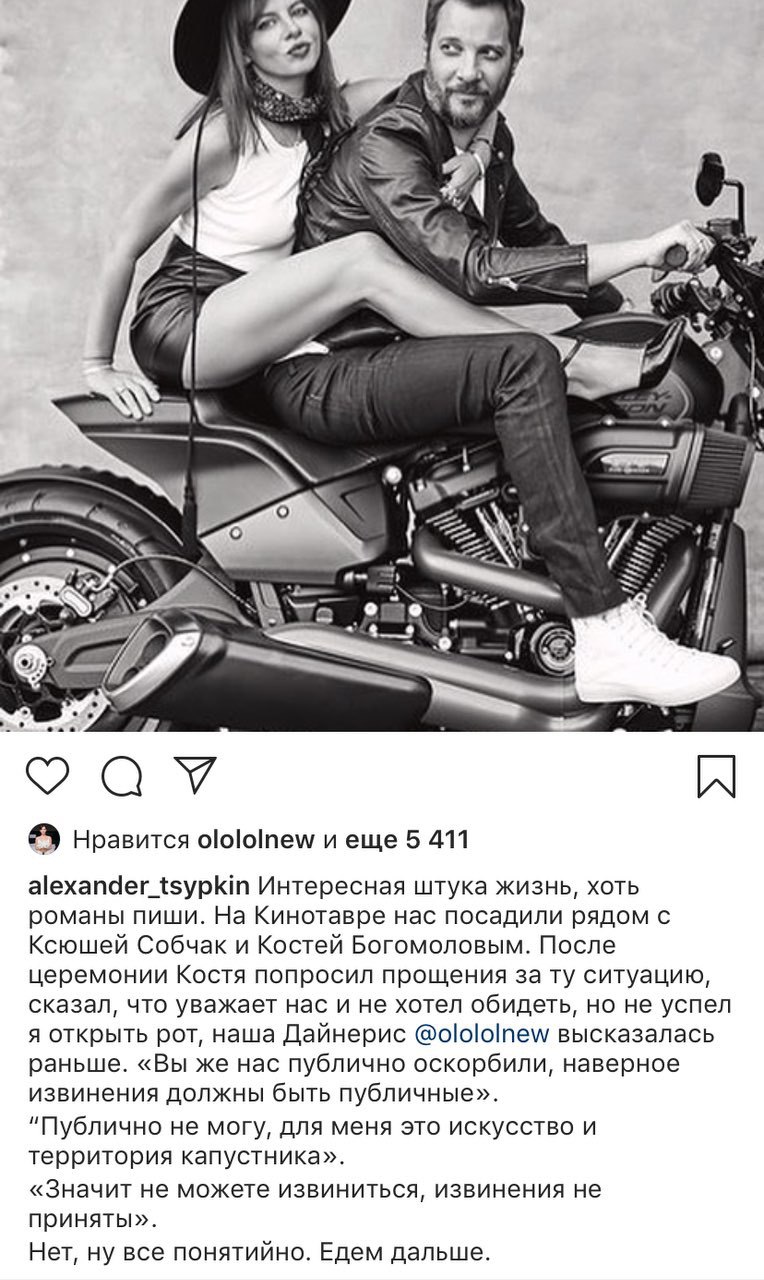
Task: View the list of еще 5 411 likes
Action: point(406,840)
